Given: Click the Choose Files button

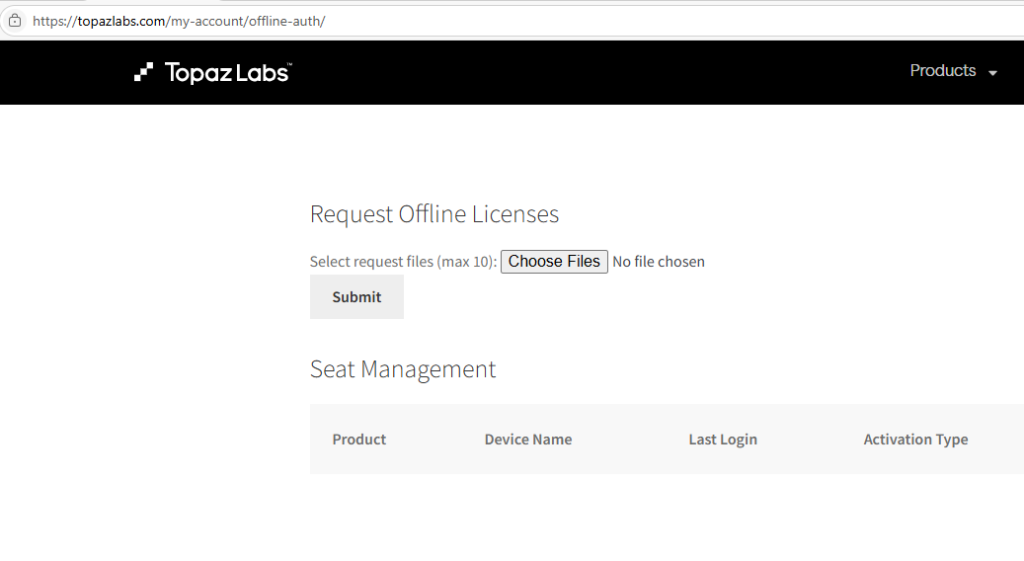Looking at the screenshot, I should pos(554,261).
